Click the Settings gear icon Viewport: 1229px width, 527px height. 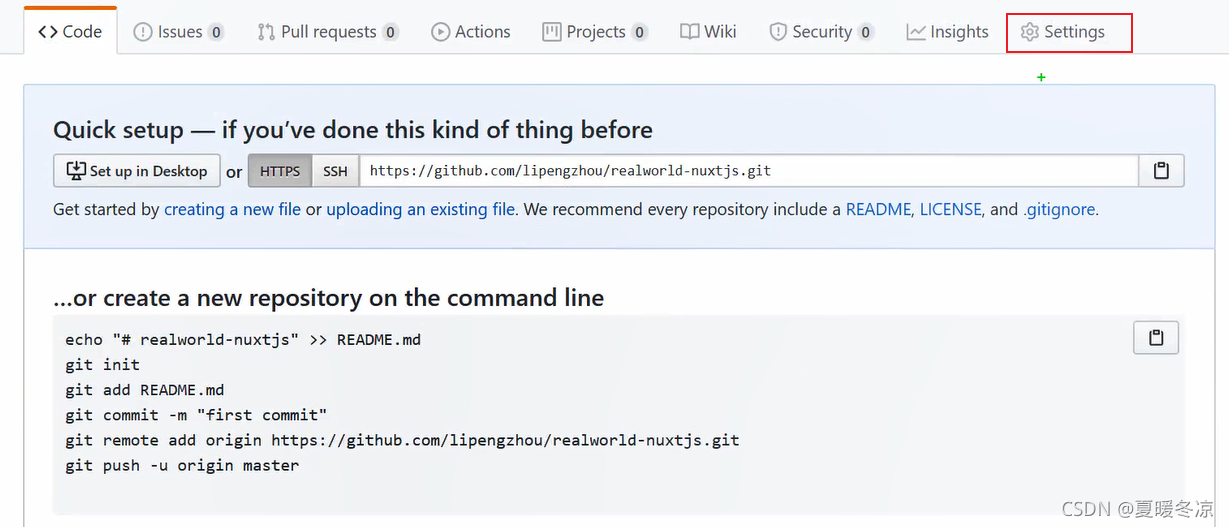tap(1029, 32)
